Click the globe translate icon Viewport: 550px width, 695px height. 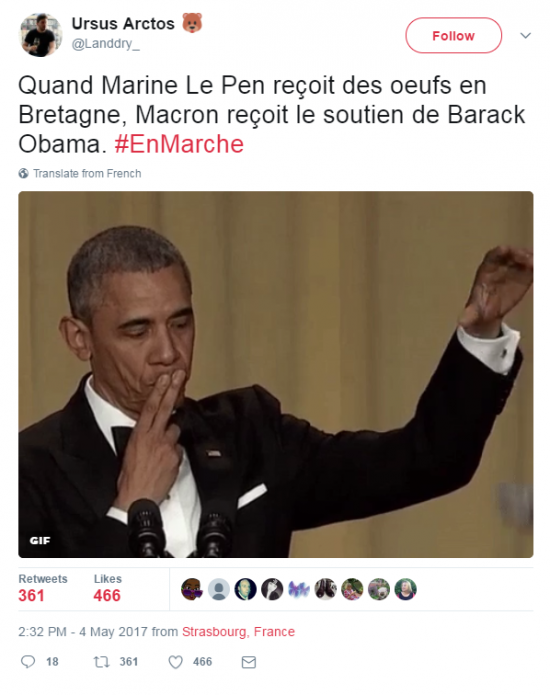coord(23,173)
